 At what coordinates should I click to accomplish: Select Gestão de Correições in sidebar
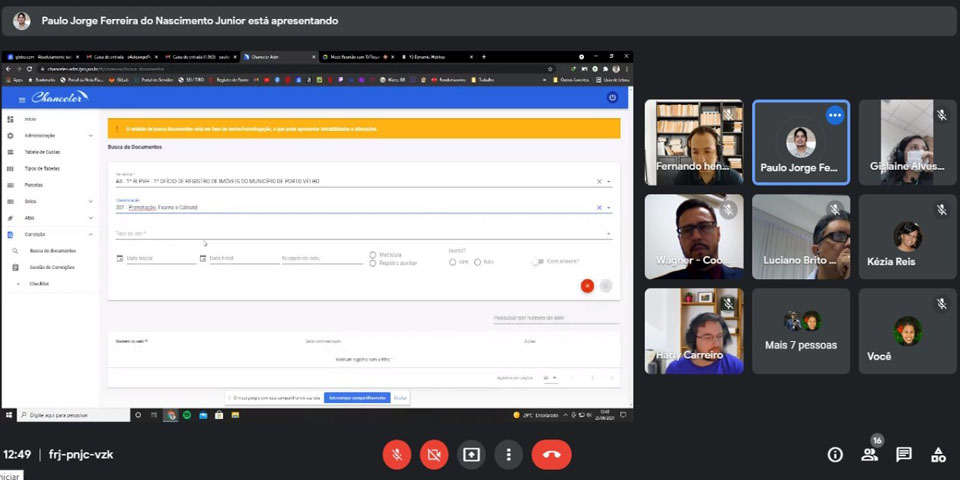[53, 267]
